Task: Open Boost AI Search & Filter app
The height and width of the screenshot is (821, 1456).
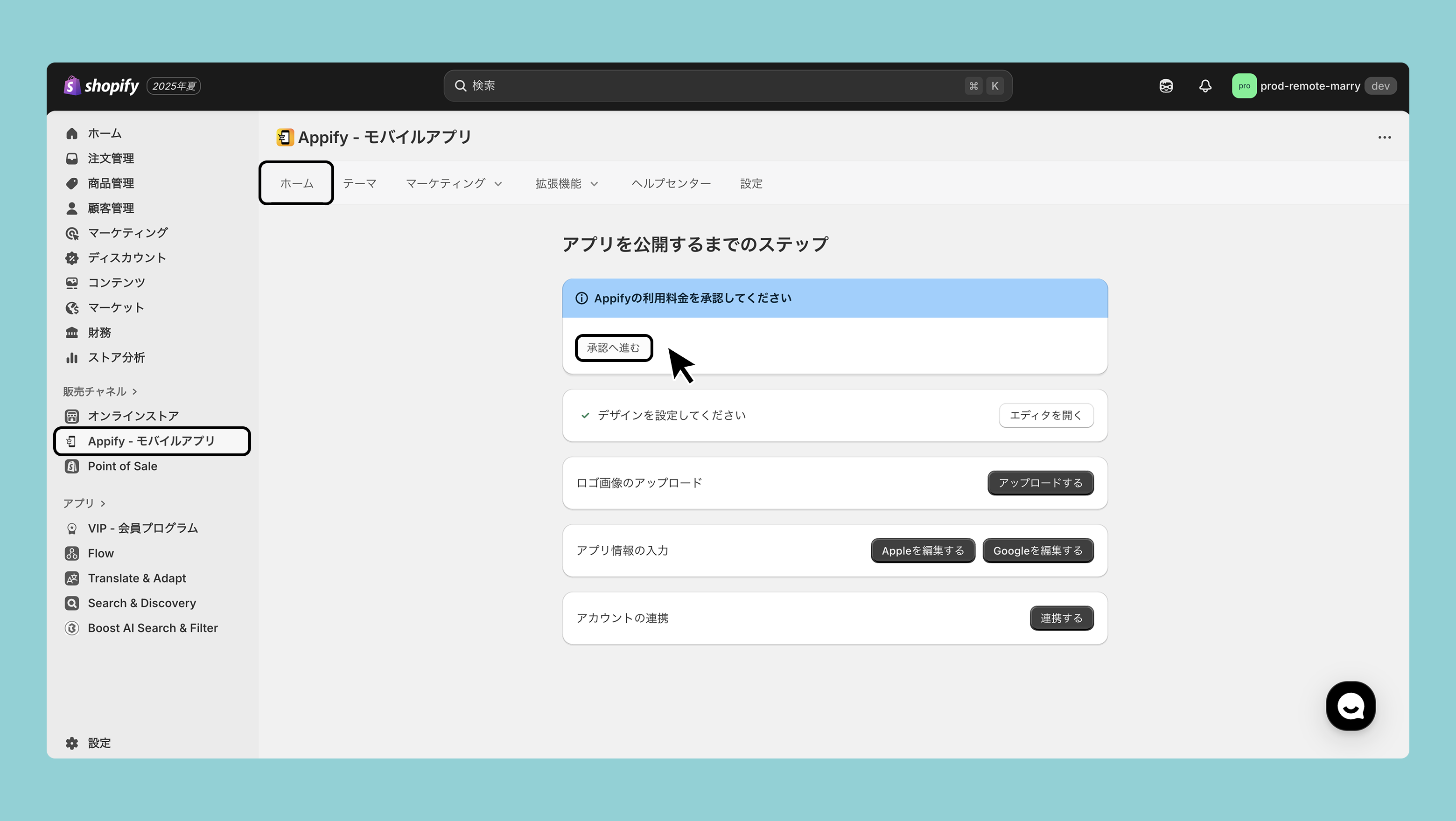Action: click(153, 628)
